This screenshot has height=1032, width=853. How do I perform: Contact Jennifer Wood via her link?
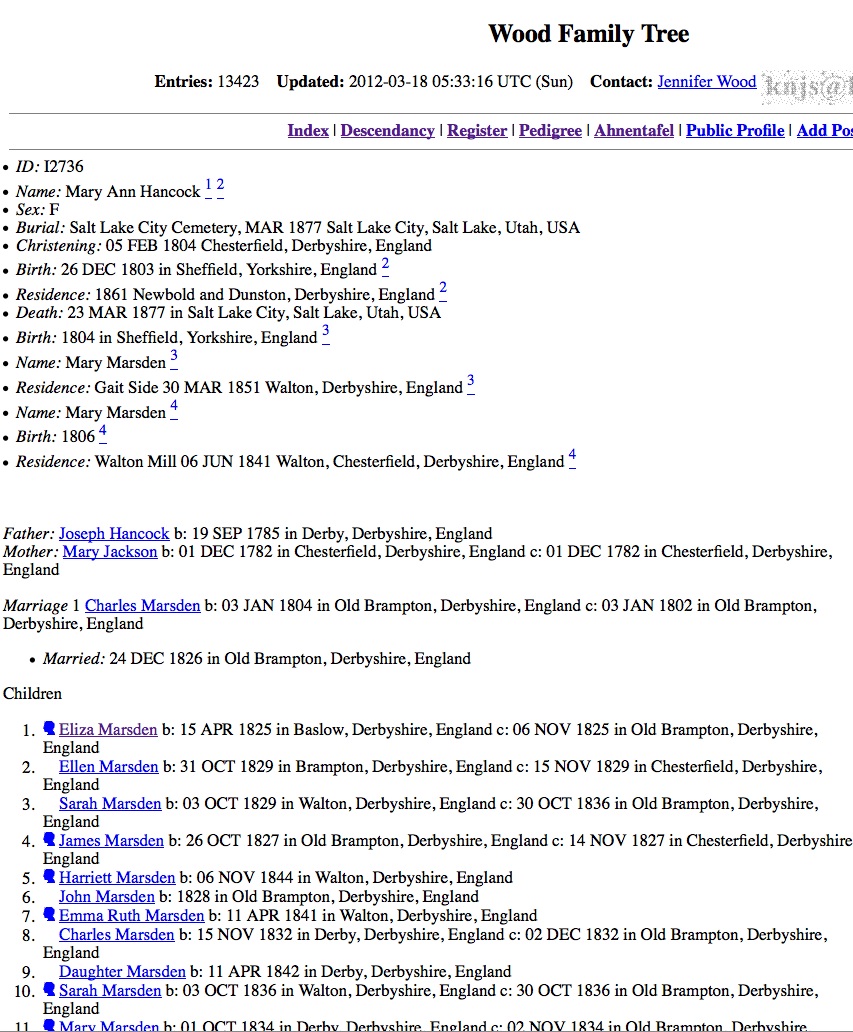click(x=707, y=82)
